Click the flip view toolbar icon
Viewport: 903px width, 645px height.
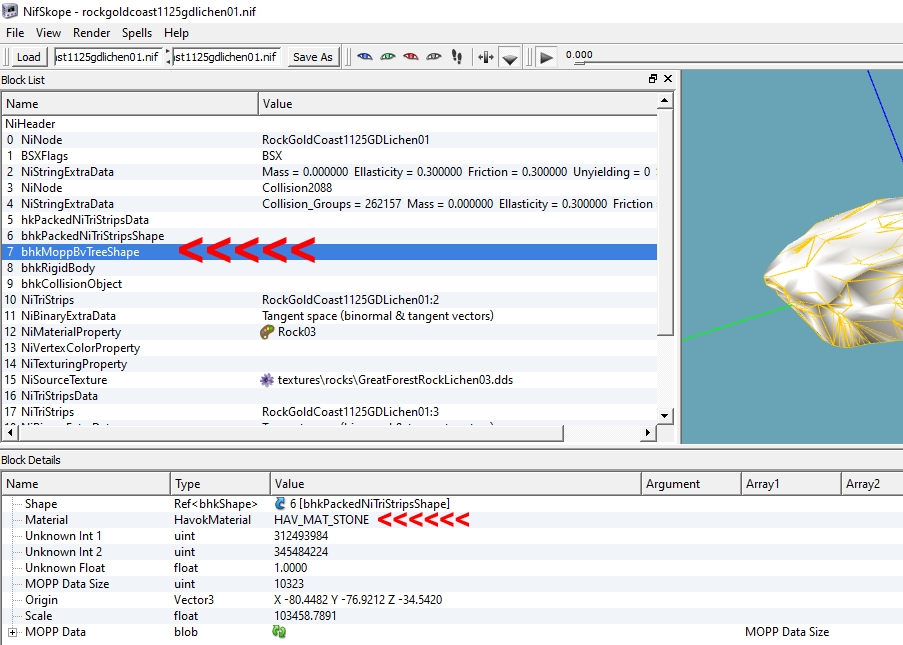point(485,57)
